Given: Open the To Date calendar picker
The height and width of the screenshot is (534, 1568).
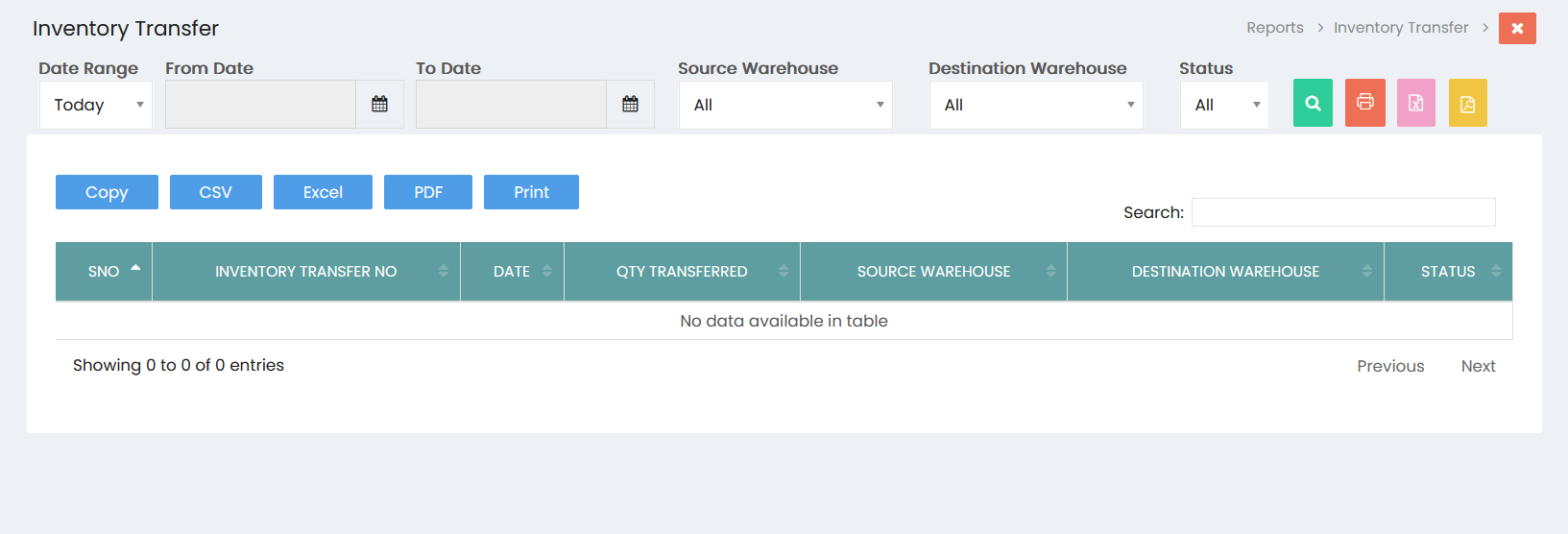Looking at the screenshot, I should 630,104.
